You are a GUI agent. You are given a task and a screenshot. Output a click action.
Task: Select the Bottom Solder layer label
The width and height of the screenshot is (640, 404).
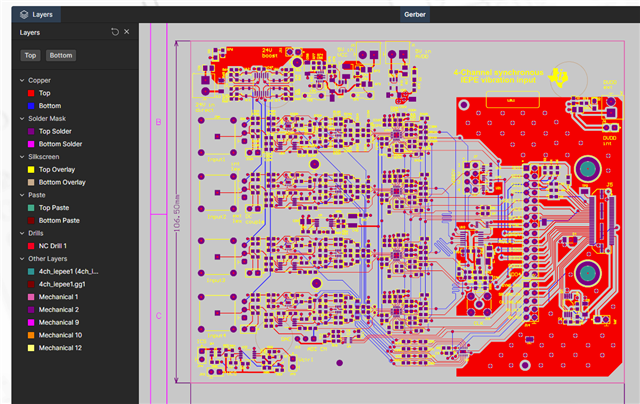pos(60,144)
